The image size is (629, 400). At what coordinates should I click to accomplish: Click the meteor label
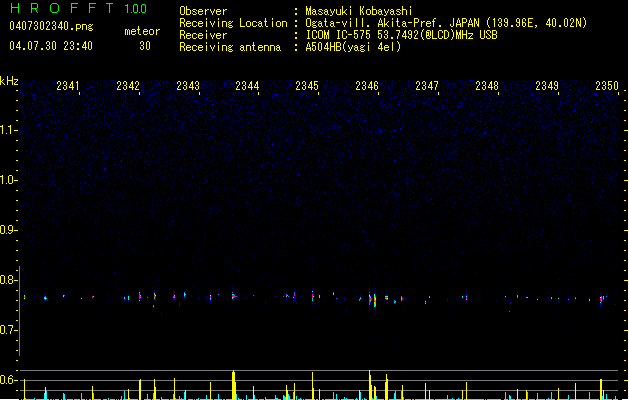(142, 31)
